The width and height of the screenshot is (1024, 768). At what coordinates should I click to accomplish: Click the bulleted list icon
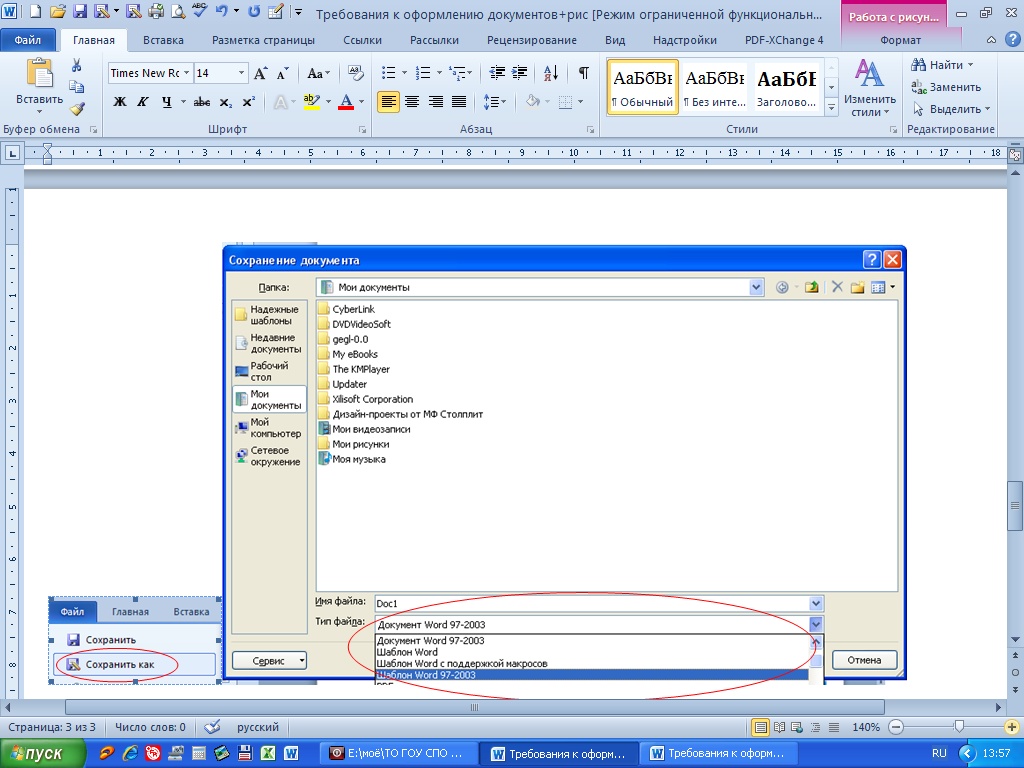pyautogui.click(x=388, y=72)
